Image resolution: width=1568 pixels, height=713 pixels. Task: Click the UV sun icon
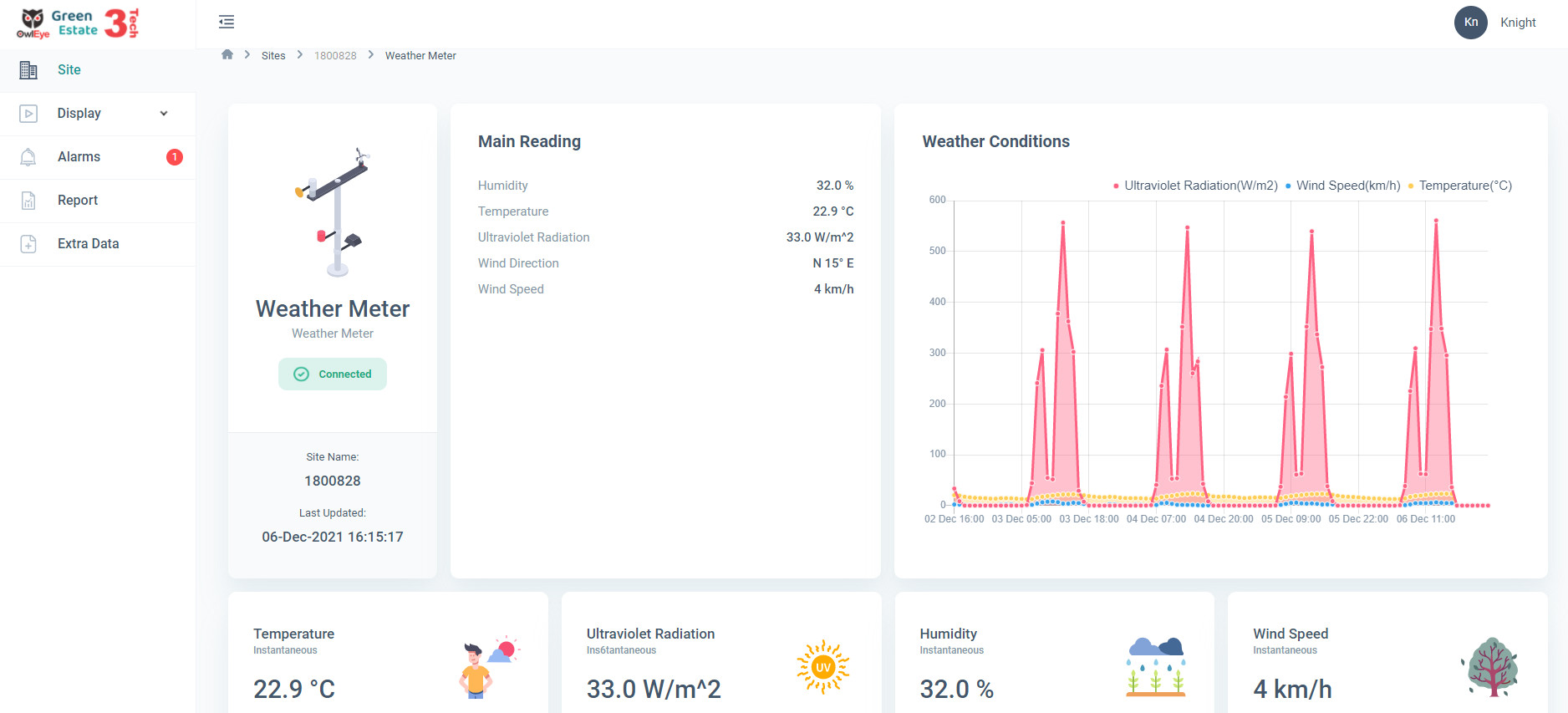[x=822, y=667]
